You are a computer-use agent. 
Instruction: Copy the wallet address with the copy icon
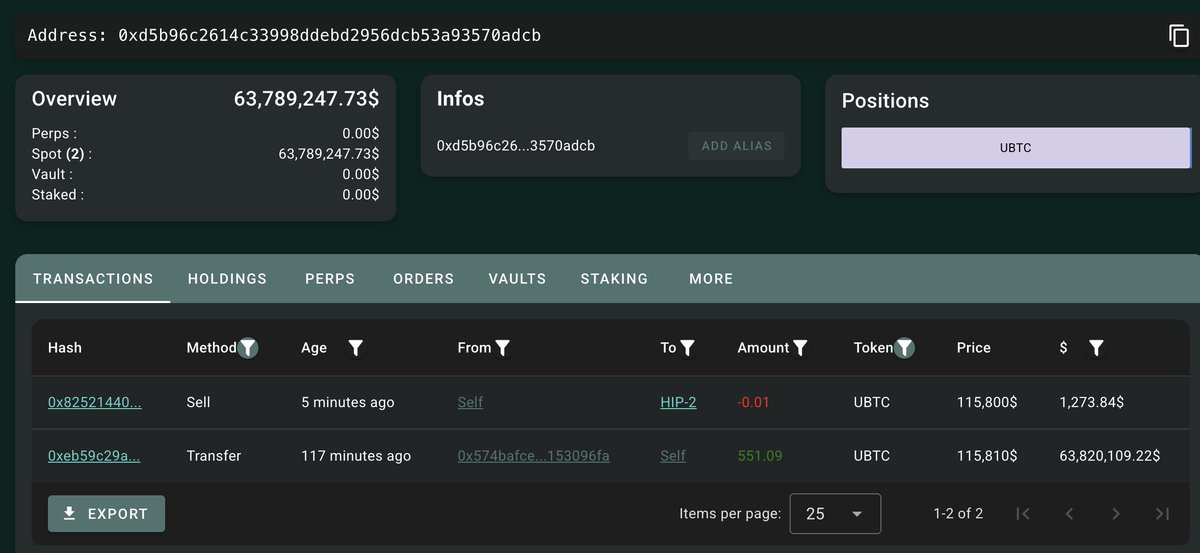point(1179,36)
